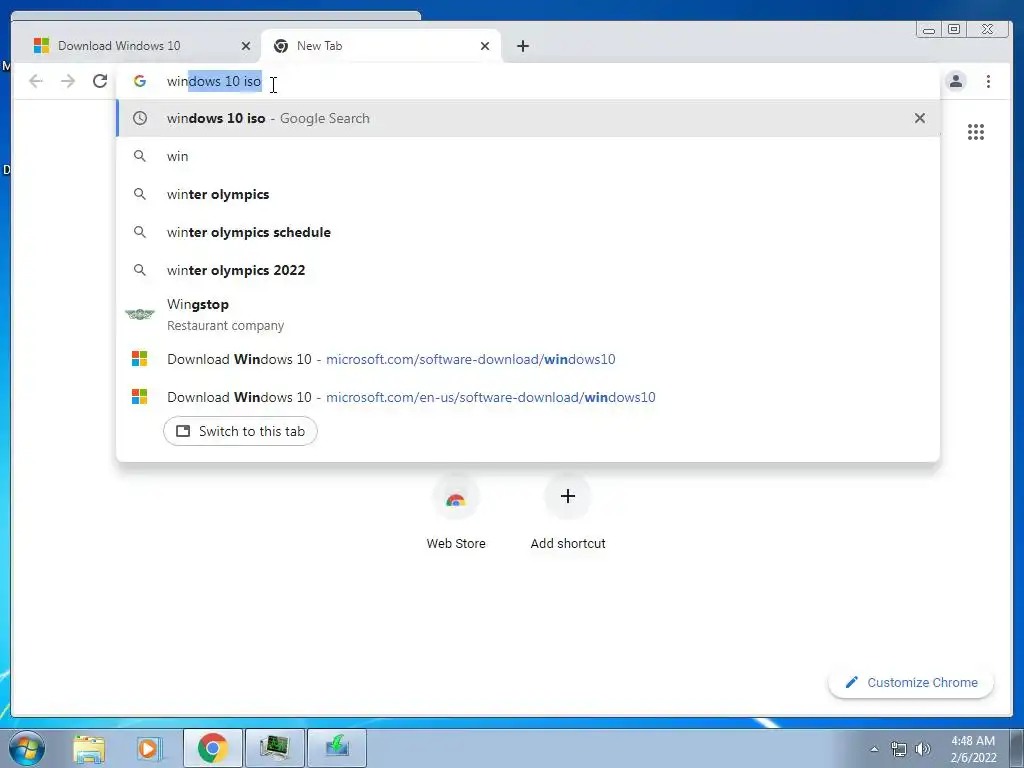Image resolution: width=1024 pixels, height=768 pixels.
Task: Open the Windows Start menu
Action: (x=27, y=748)
